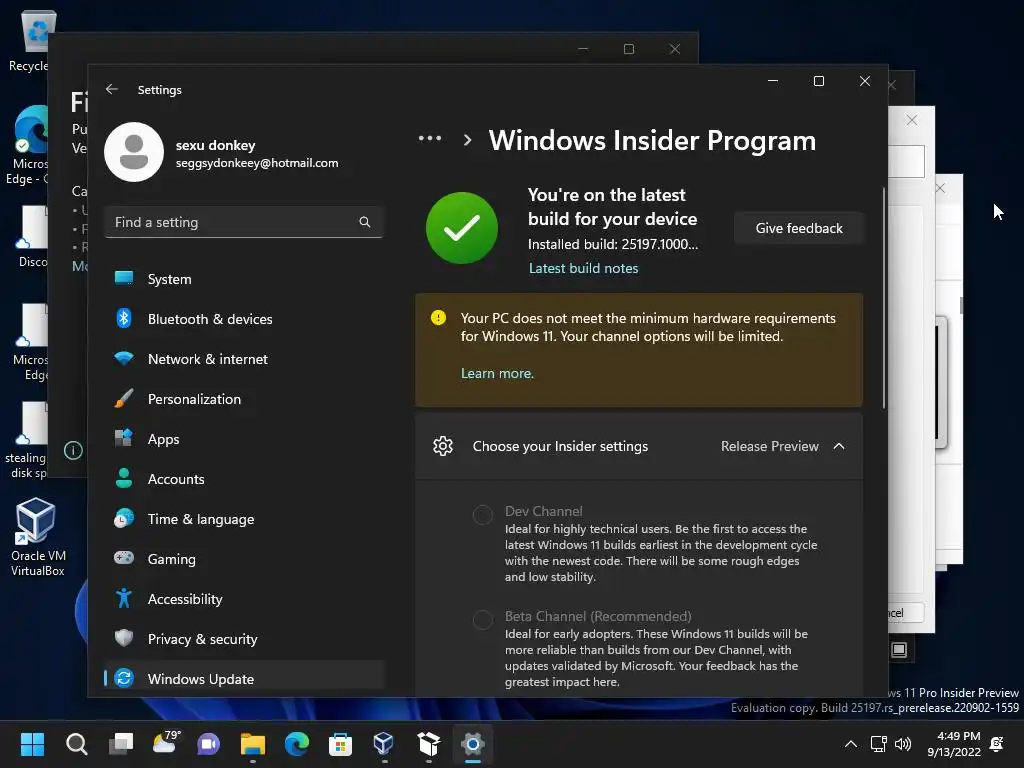Click the Settings gear in the taskbar
This screenshot has height=768, width=1024.
[x=472, y=744]
